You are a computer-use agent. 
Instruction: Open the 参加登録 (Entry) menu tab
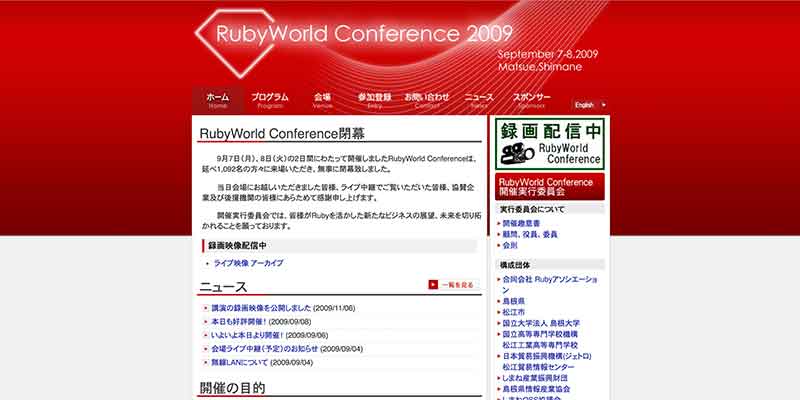point(374,101)
